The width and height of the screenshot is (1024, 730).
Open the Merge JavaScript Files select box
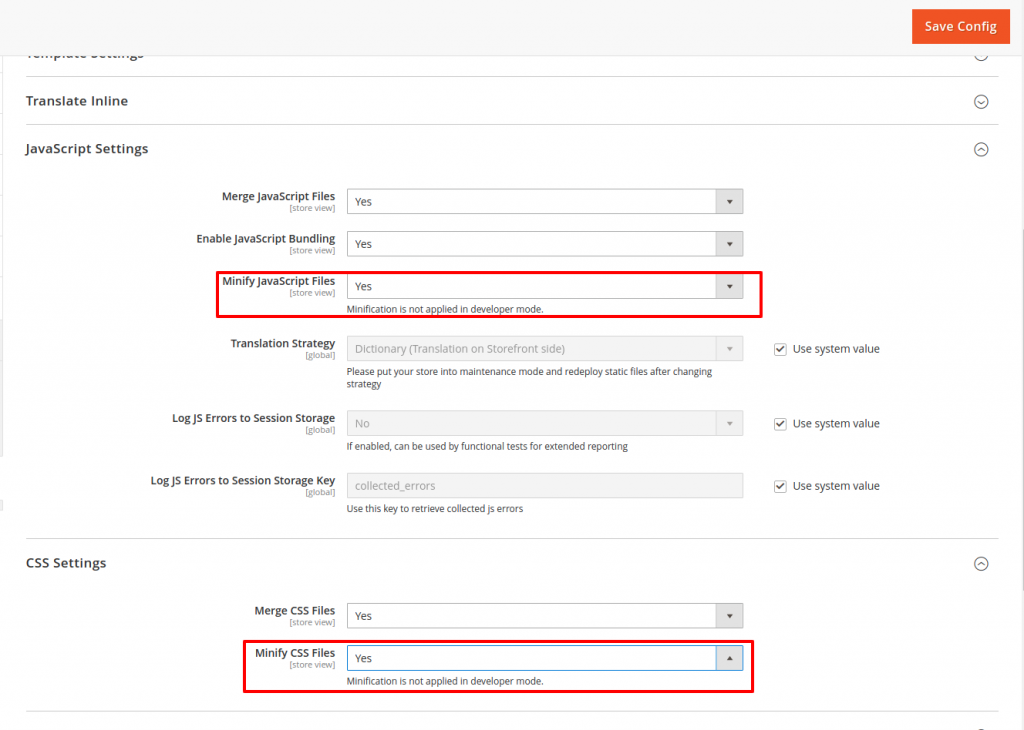pos(531,202)
